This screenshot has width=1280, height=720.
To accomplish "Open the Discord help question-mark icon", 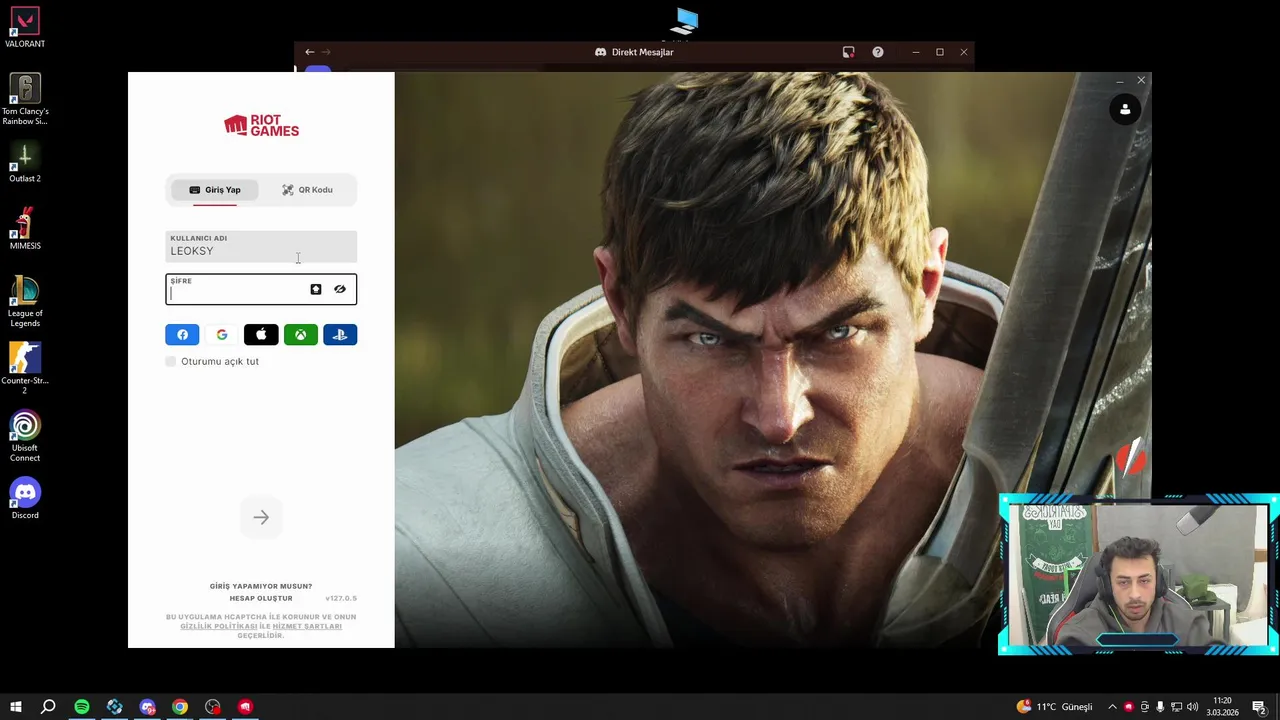I will [878, 52].
